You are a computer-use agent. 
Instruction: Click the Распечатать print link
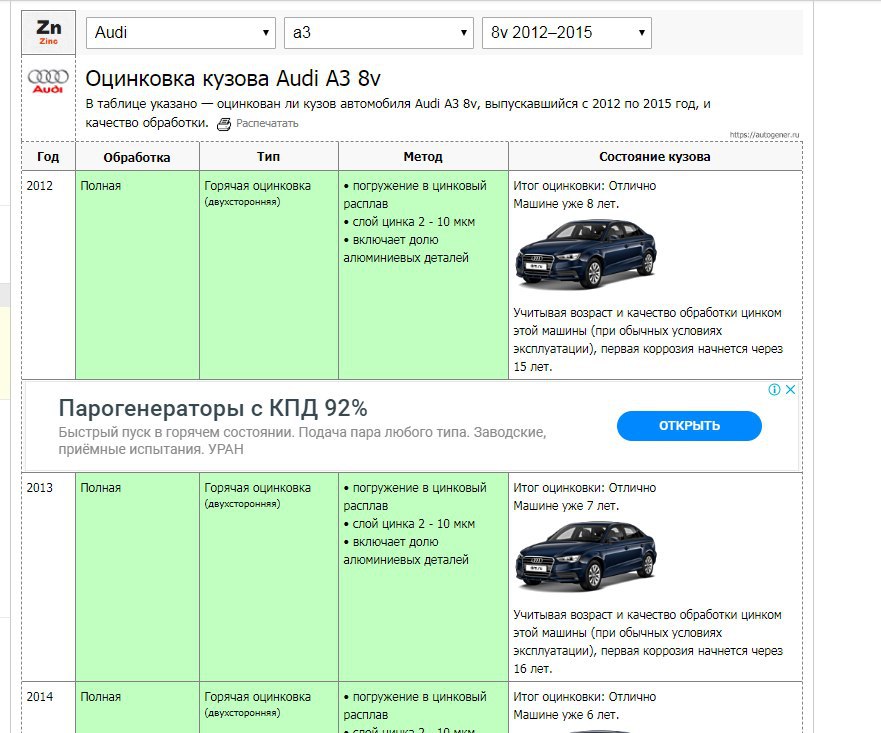point(267,124)
